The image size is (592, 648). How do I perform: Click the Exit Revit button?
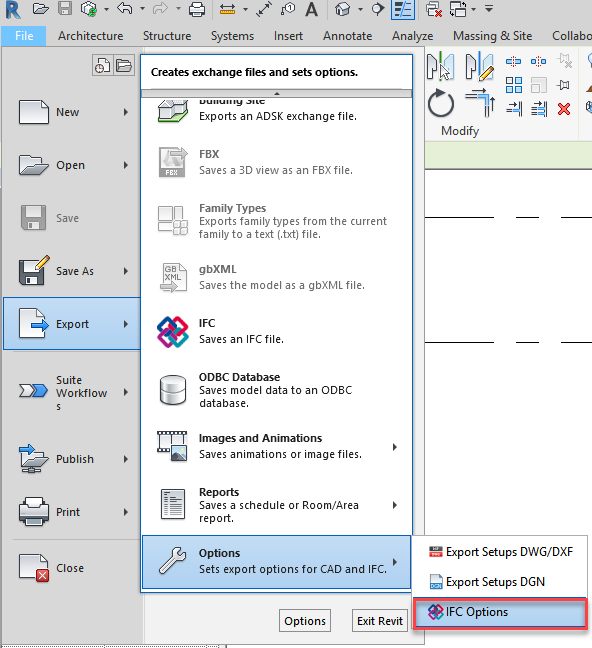click(380, 621)
